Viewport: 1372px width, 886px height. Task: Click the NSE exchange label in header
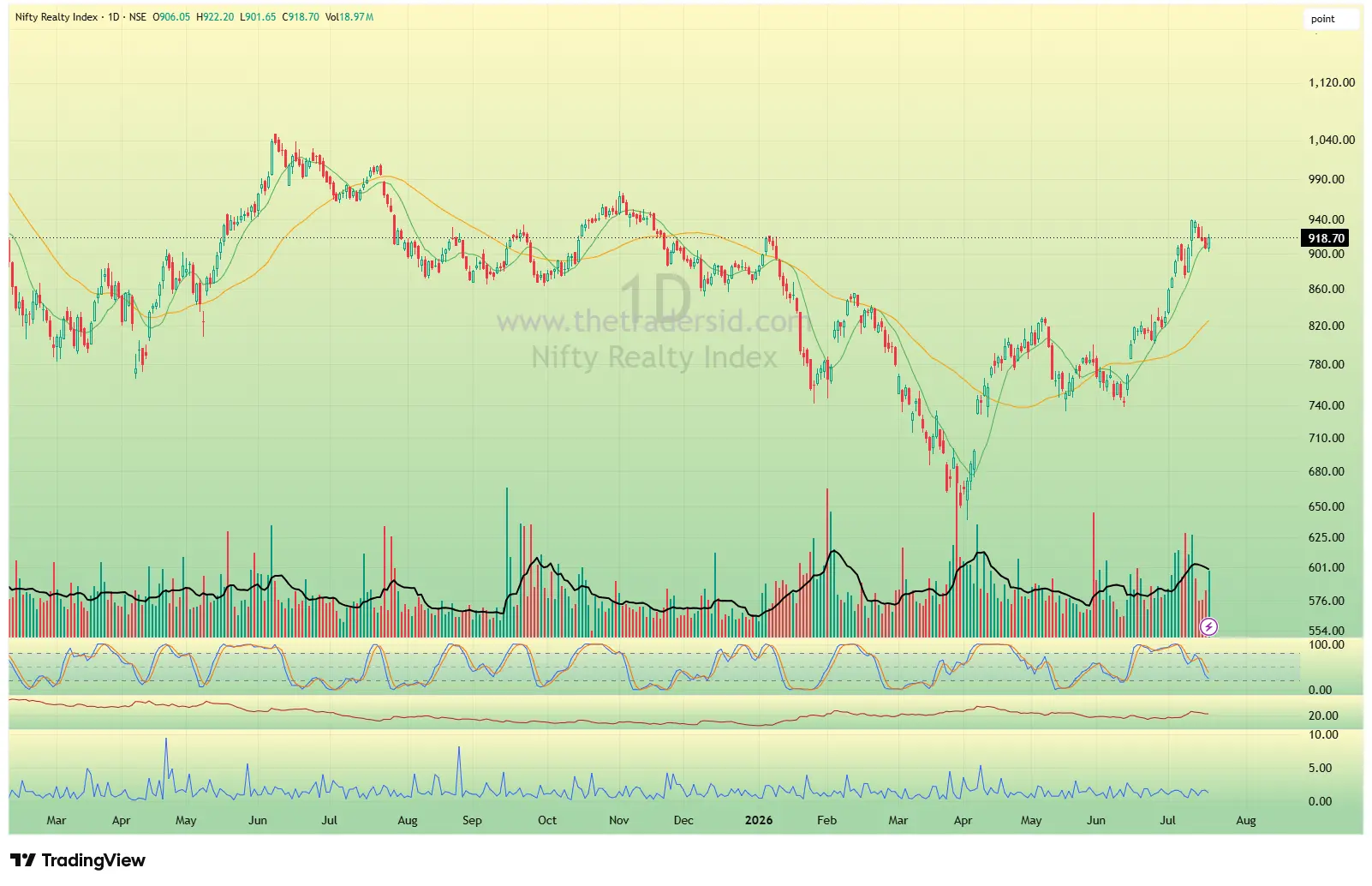(x=138, y=17)
